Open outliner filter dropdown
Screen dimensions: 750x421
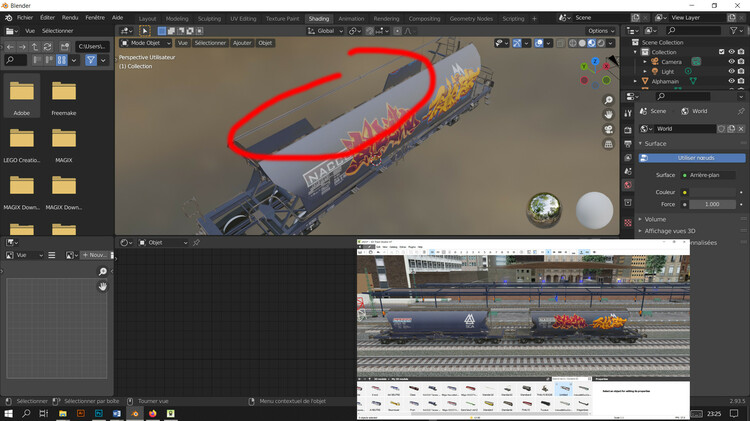[736, 31]
